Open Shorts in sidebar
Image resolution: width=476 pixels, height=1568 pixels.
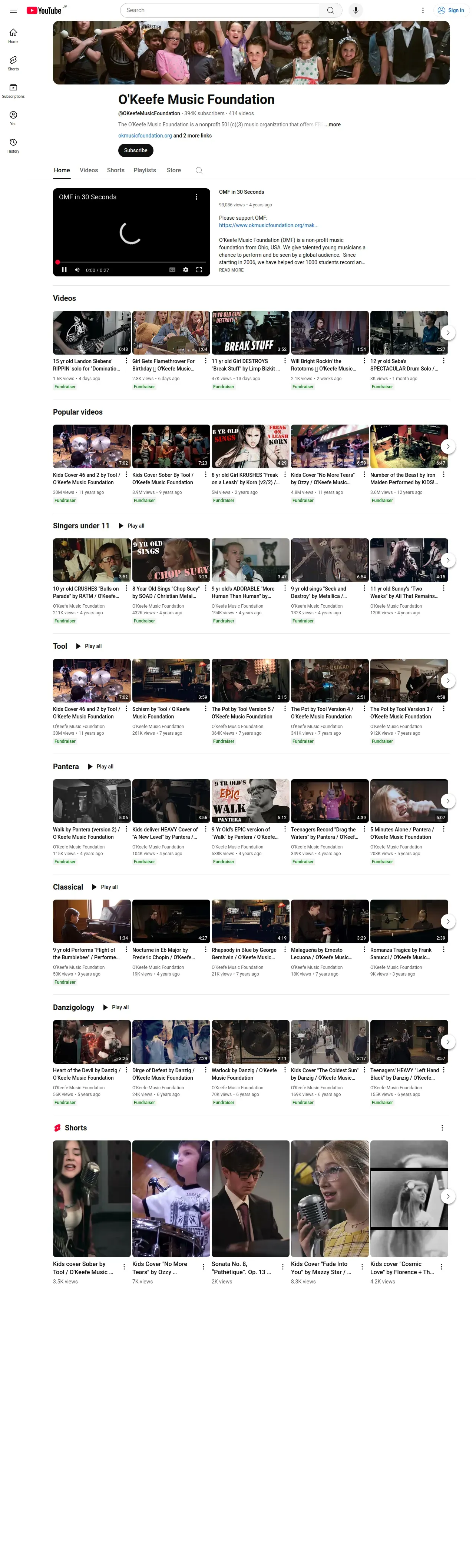click(13, 63)
